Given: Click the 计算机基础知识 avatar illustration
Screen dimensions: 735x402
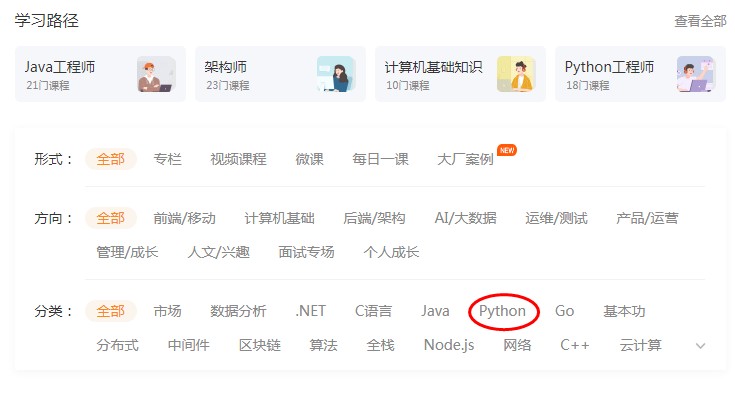Looking at the screenshot, I should (517, 74).
